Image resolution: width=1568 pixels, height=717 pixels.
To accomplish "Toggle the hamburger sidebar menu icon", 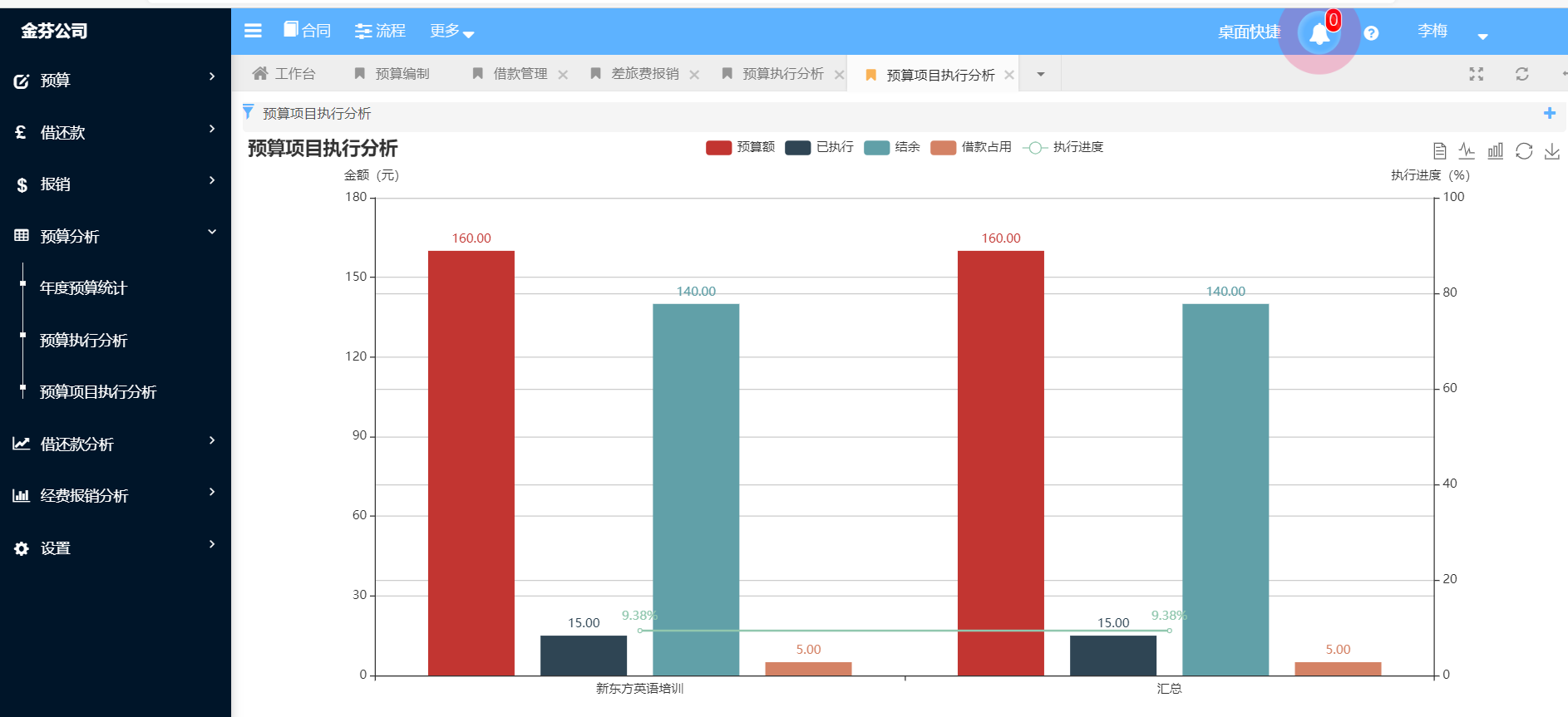I will (253, 31).
